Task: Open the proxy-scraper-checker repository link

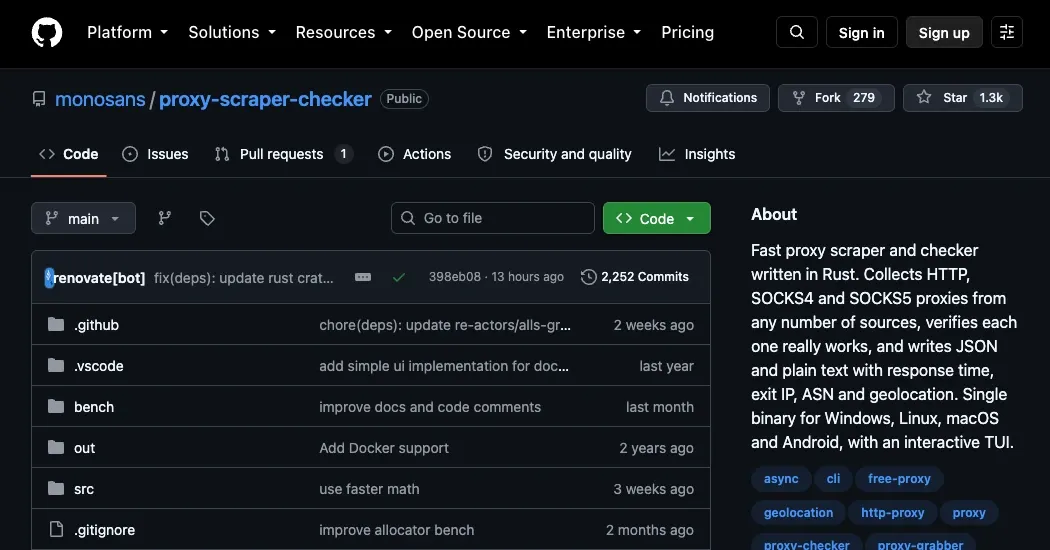Action: pyautogui.click(x=265, y=99)
